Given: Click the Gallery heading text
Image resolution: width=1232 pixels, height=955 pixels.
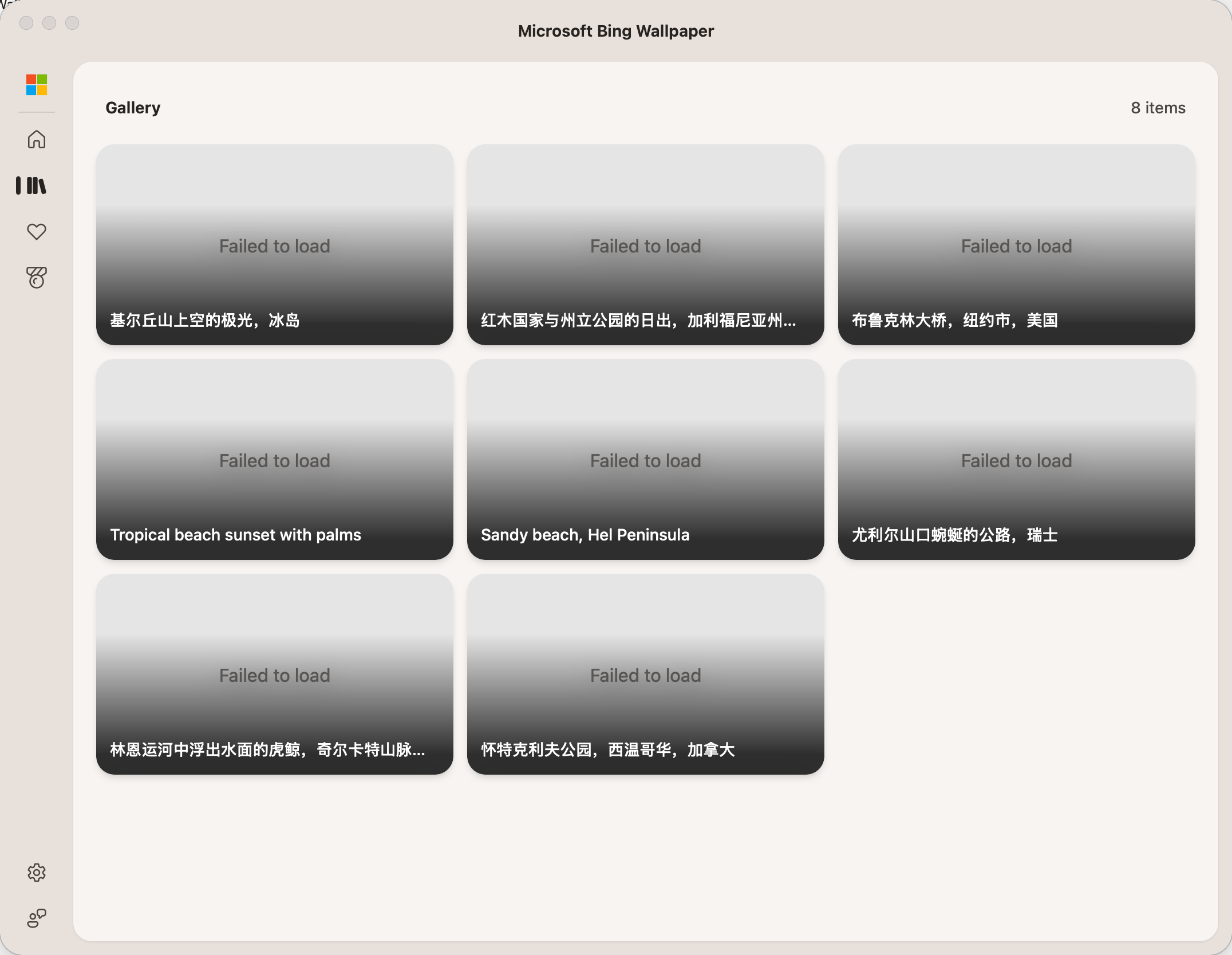Looking at the screenshot, I should click(x=133, y=108).
